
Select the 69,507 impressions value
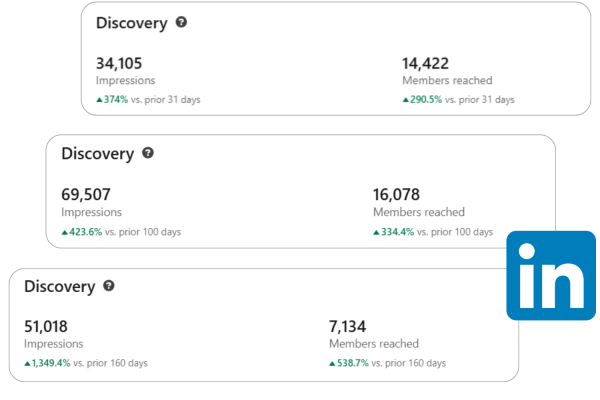click(87, 194)
